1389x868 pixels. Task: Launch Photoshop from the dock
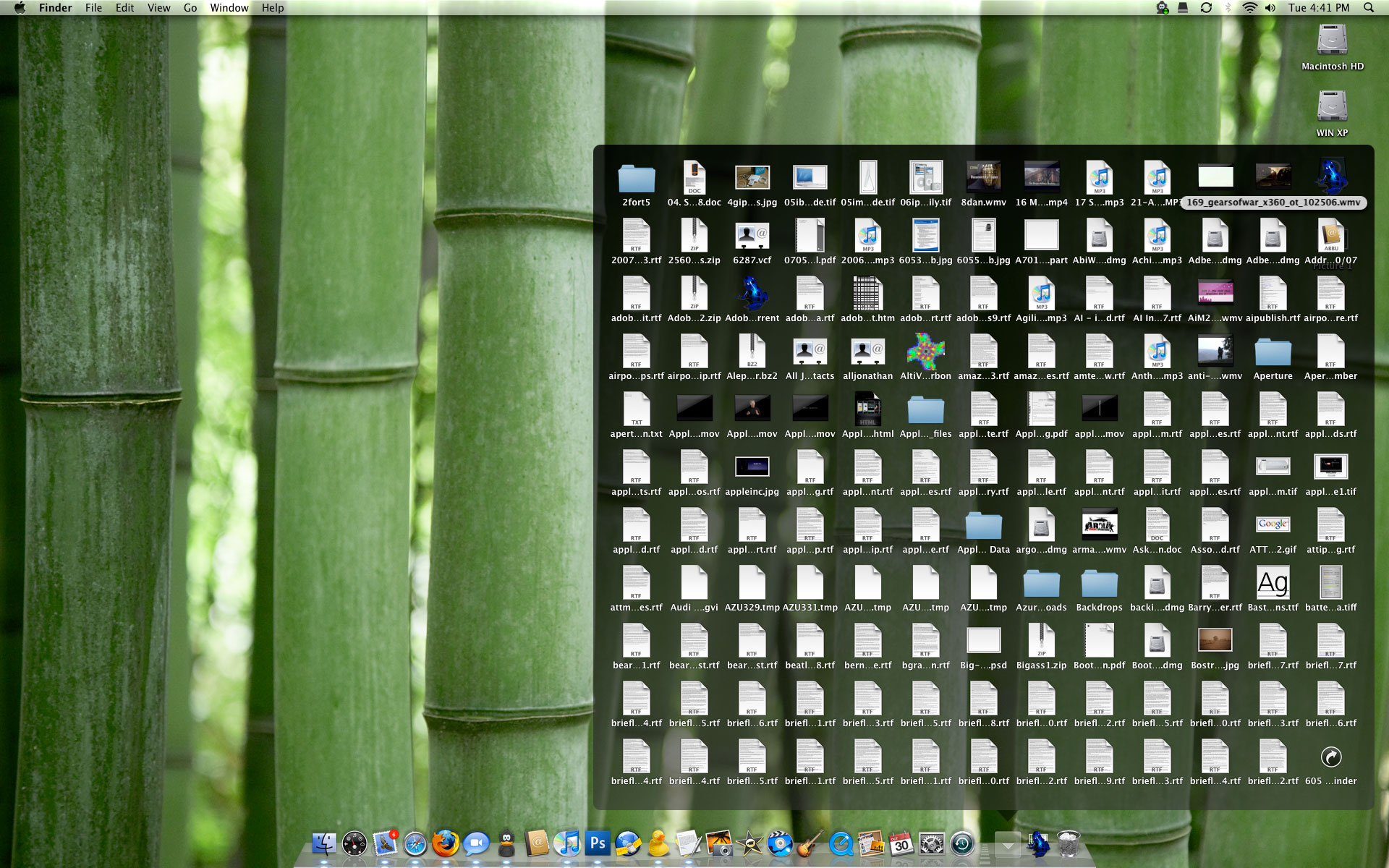tap(598, 843)
